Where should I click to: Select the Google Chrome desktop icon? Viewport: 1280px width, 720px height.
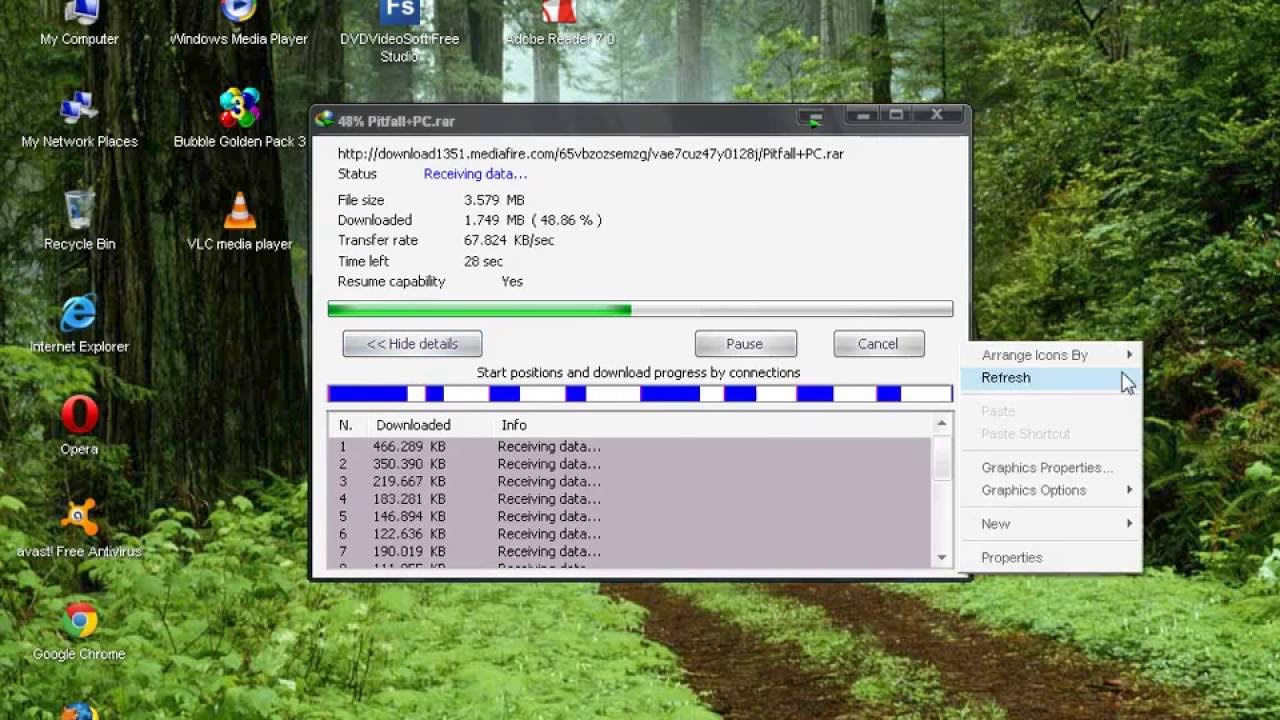[x=79, y=631]
